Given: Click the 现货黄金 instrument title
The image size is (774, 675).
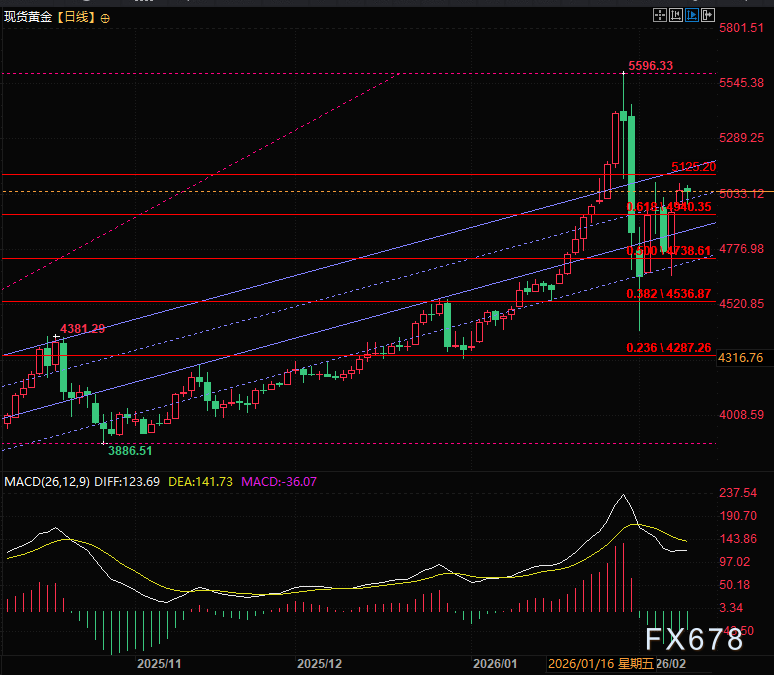Looking at the screenshot, I should [x=28, y=17].
